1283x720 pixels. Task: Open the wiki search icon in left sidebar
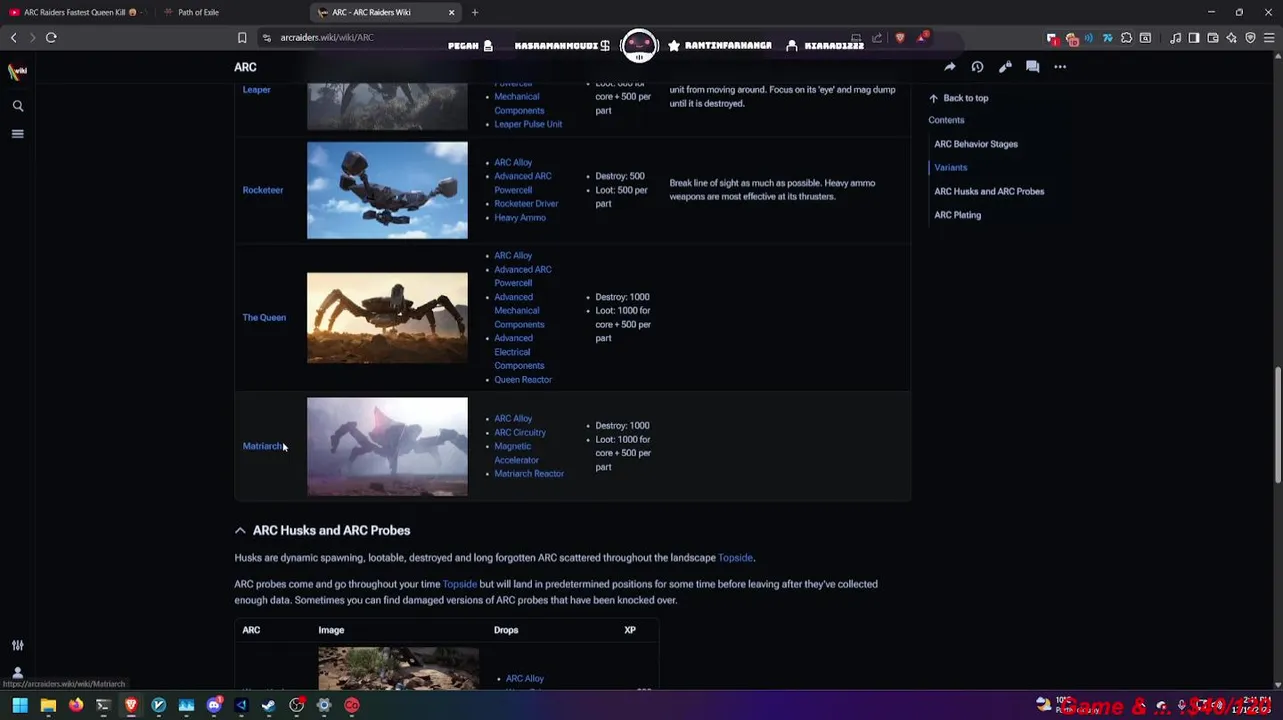click(18, 105)
